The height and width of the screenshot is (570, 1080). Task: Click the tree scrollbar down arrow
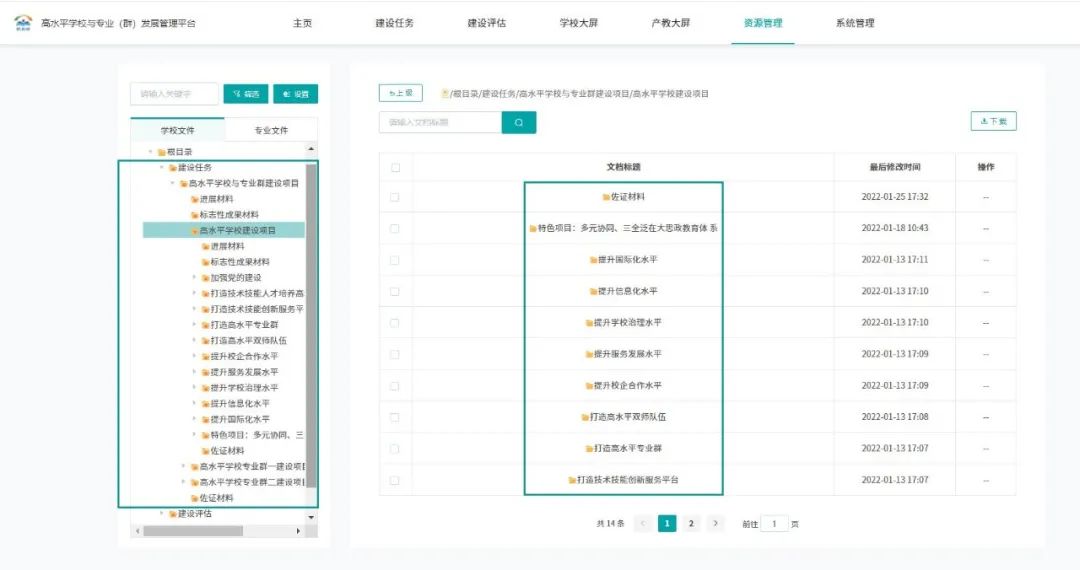click(311, 517)
